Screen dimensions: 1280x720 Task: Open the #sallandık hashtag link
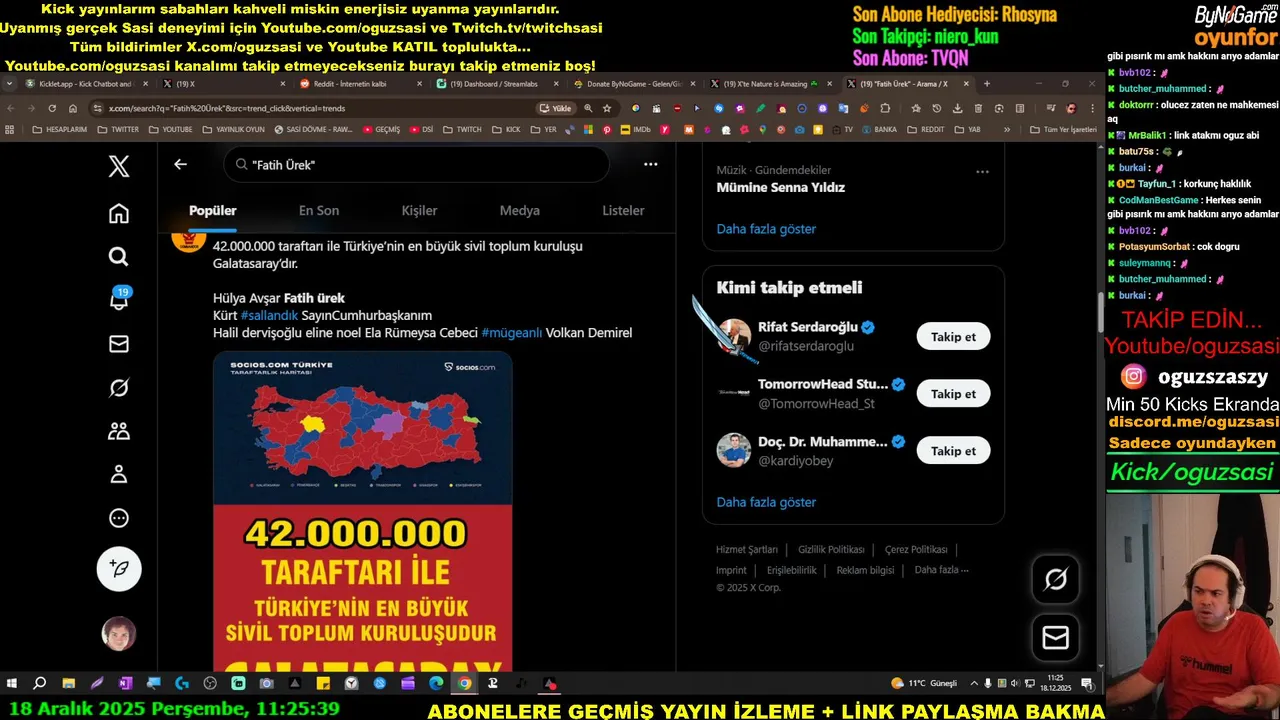(x=269, y=315)
